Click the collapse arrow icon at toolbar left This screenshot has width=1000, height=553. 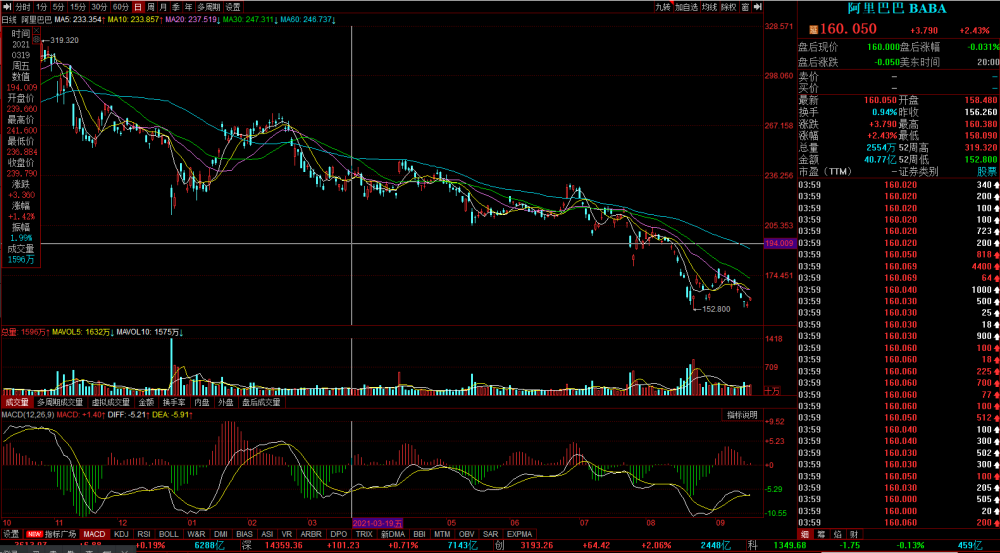pos(7,7)
